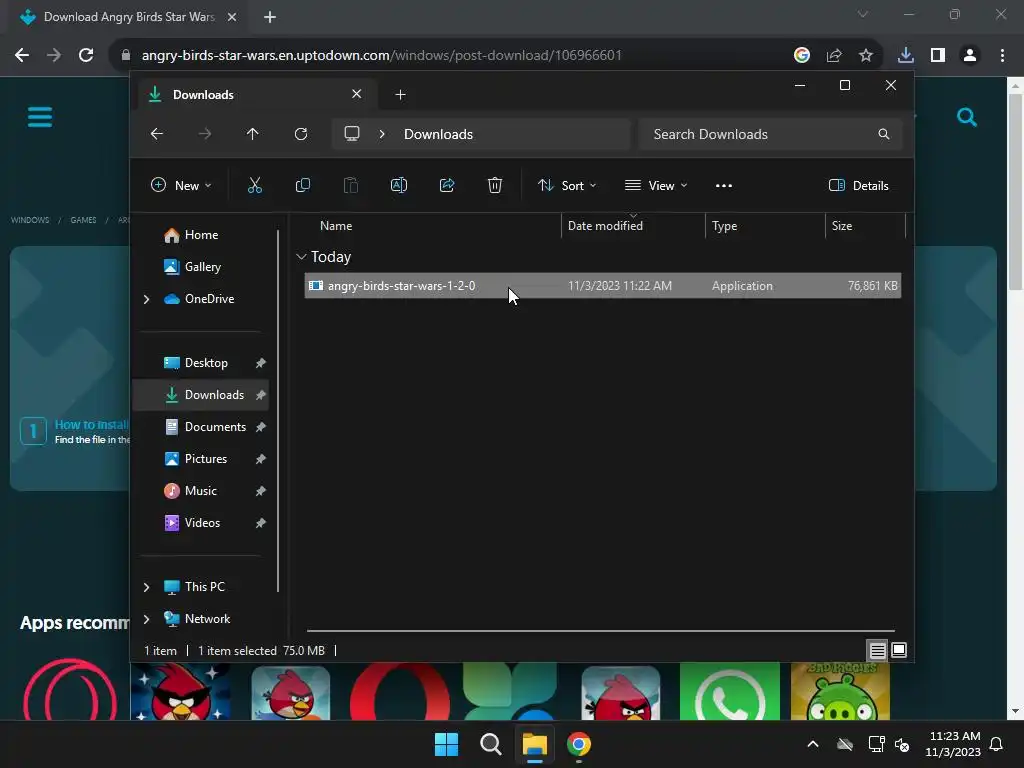Open the Windows Start menu

(x=447, y=744)
